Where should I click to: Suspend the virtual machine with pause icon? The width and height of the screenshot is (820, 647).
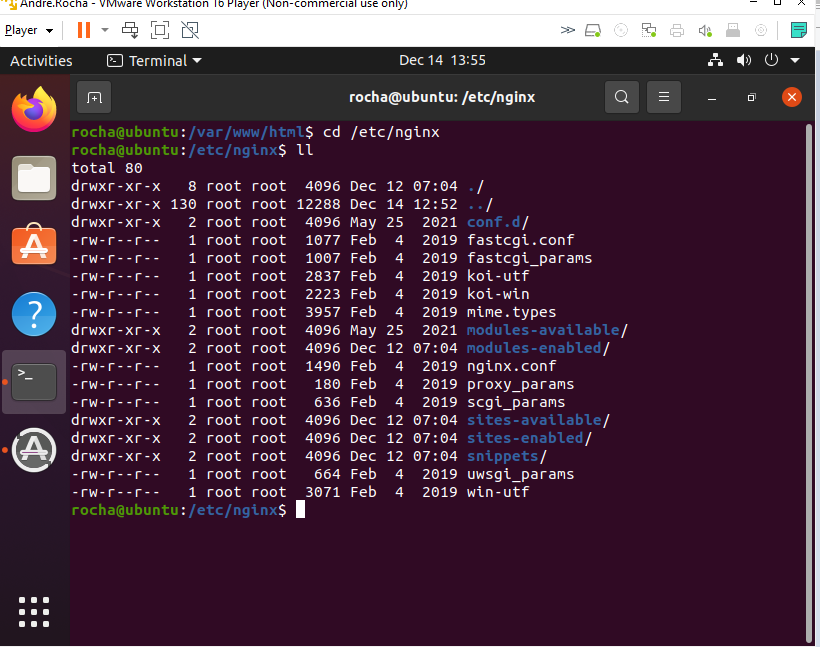(83, 29)
